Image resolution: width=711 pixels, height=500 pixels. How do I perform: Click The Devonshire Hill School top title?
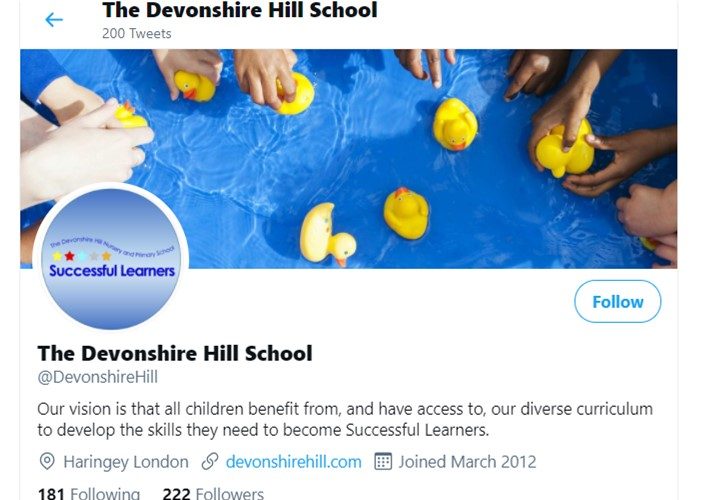[240, 10]
